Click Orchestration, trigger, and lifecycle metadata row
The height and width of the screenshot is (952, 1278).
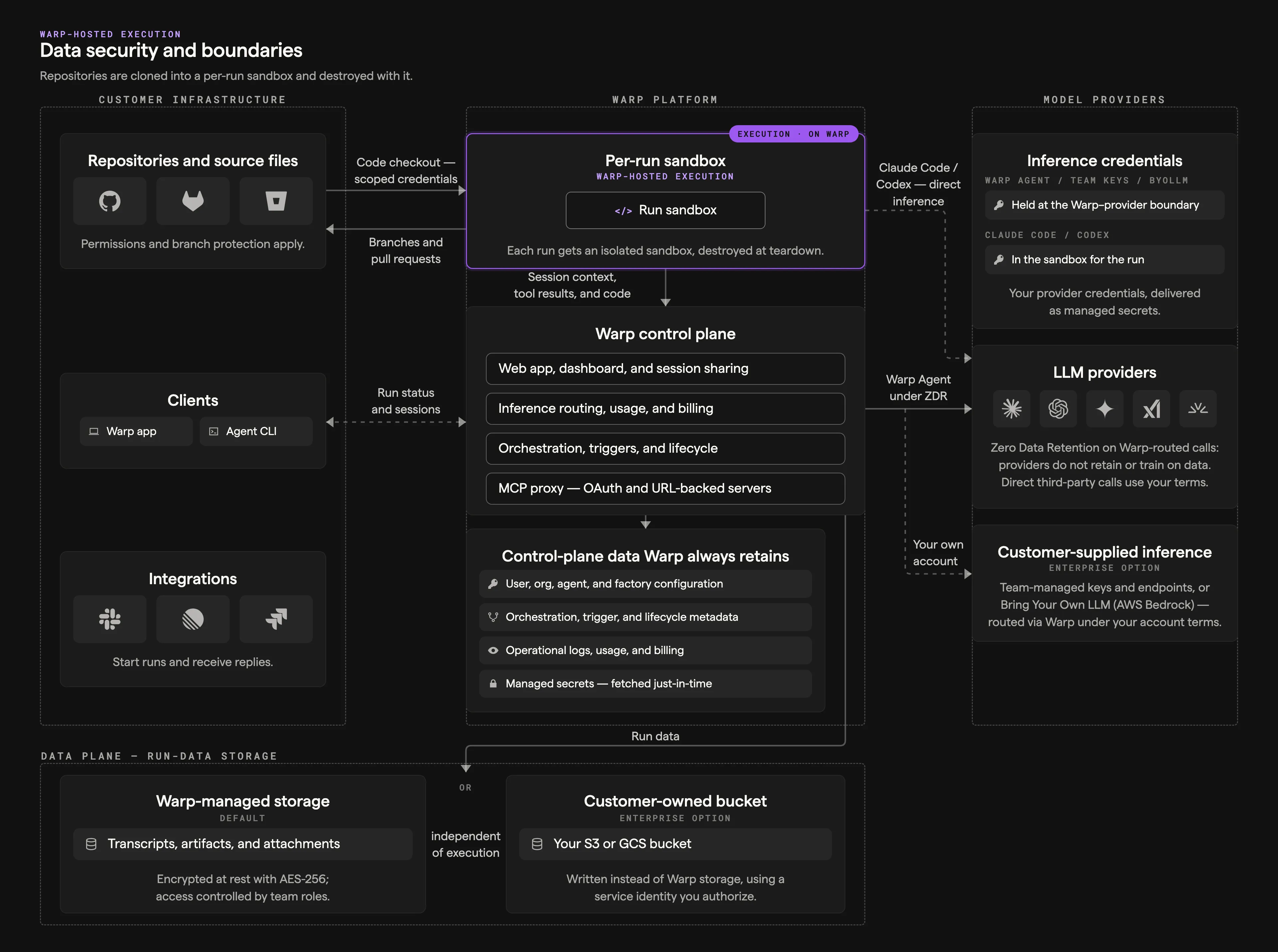645,617
